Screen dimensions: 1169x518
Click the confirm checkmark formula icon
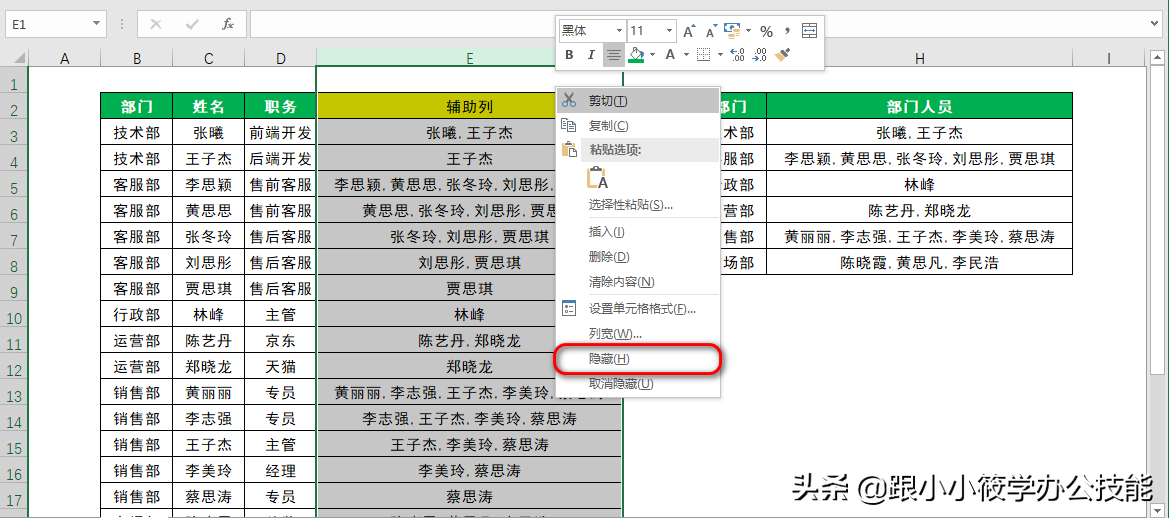click(192, 24)
